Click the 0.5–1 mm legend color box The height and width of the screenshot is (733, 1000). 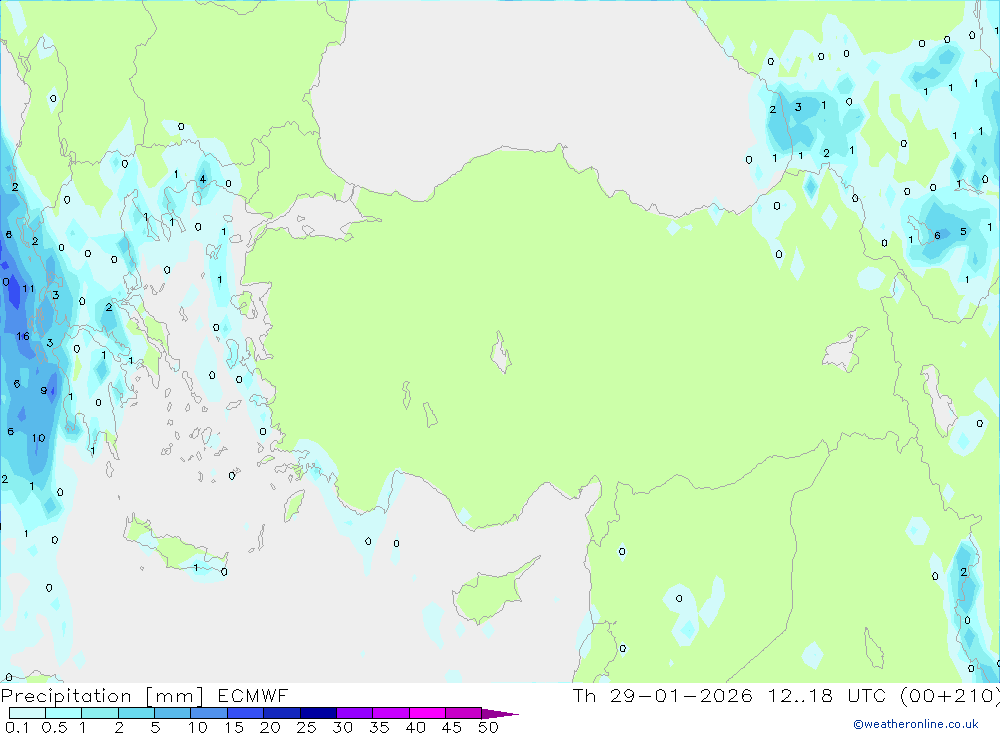pyautogui.click(x=64, y=713)
